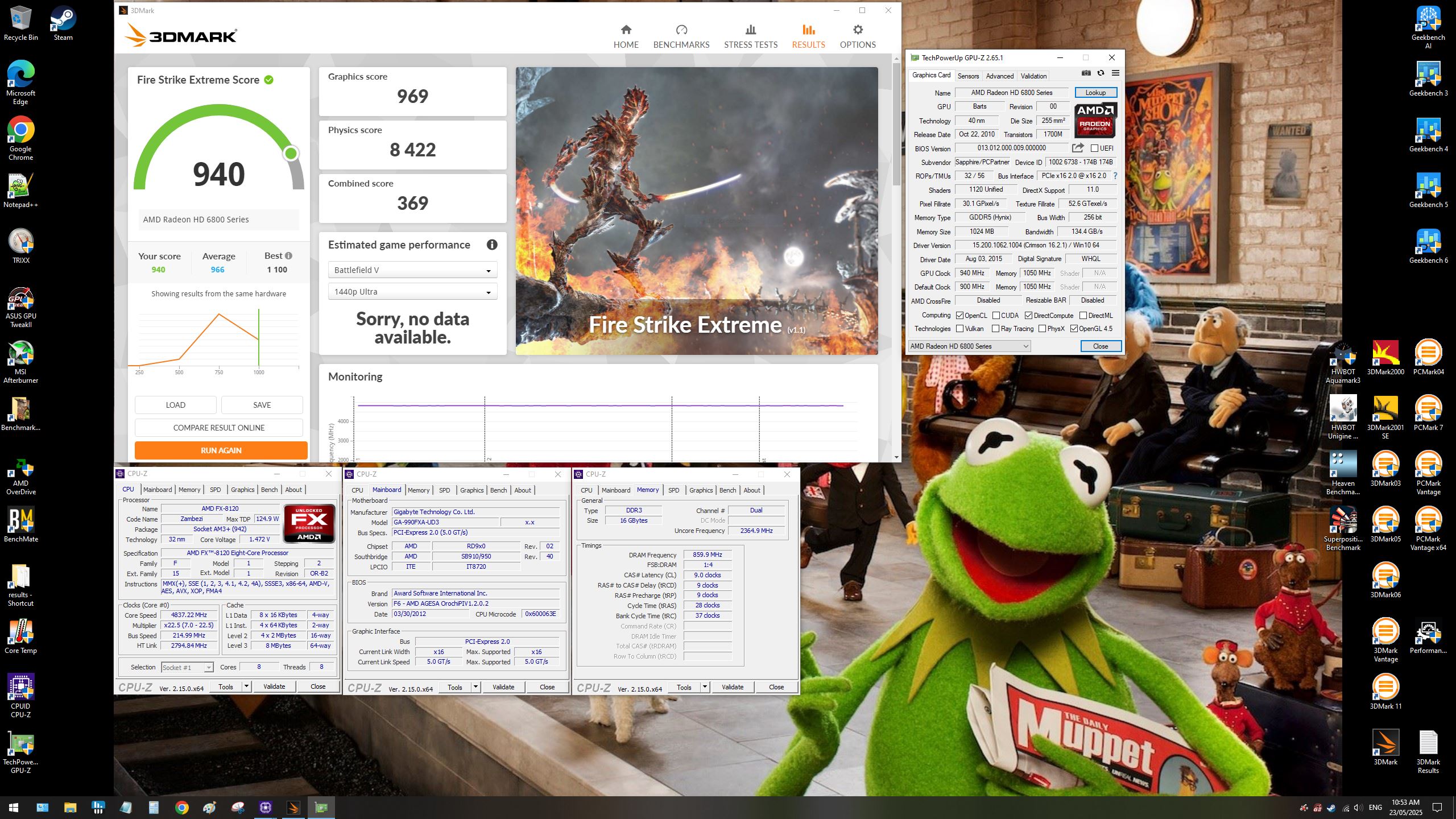This screenshot has height=819, width=1456.
Task: Click BIOS version share/export icon in GPU-Z
Action: [x=1078, y=148]
